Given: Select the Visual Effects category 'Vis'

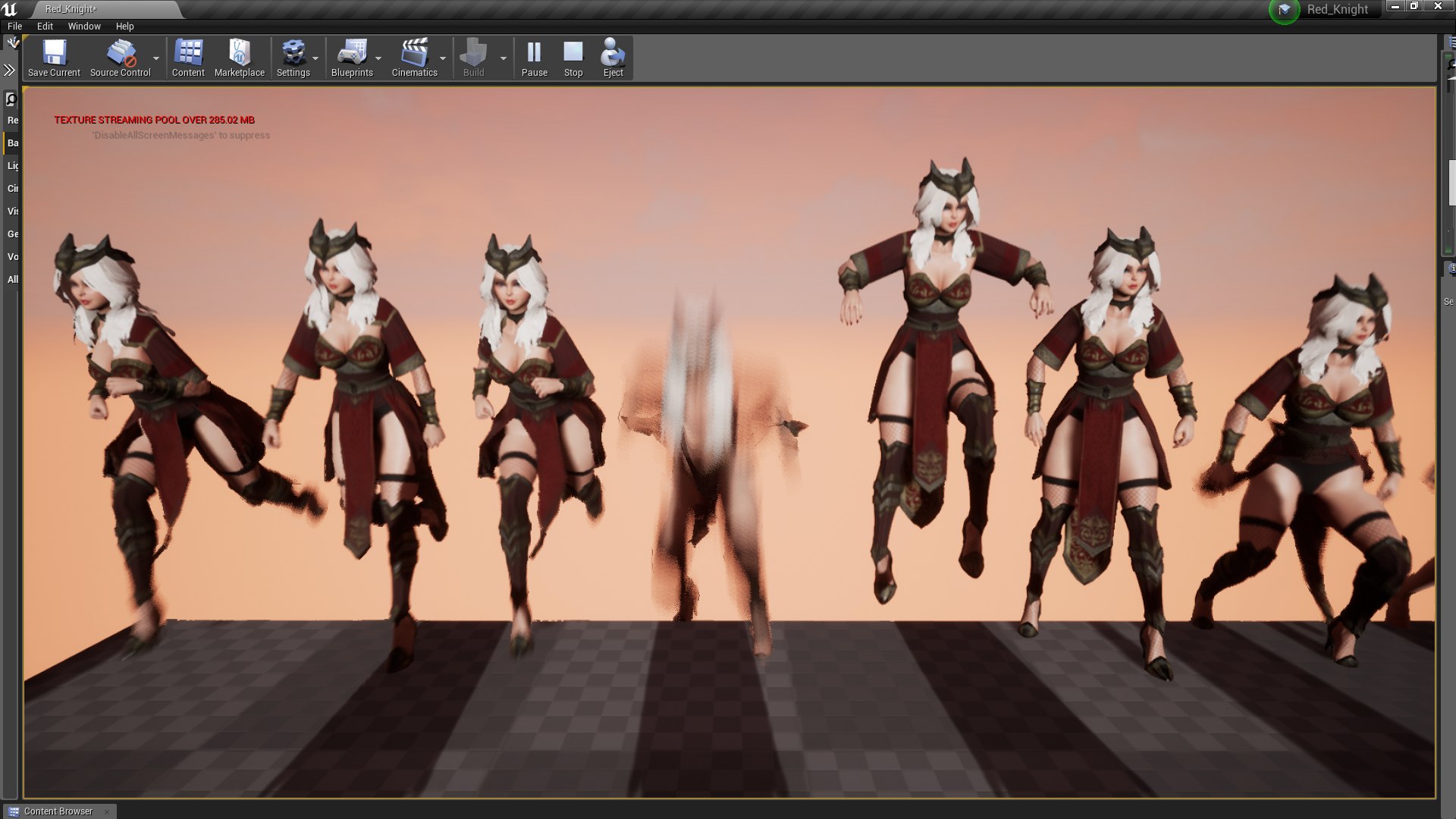Looking at the screenshot, I should click(12, 212).
